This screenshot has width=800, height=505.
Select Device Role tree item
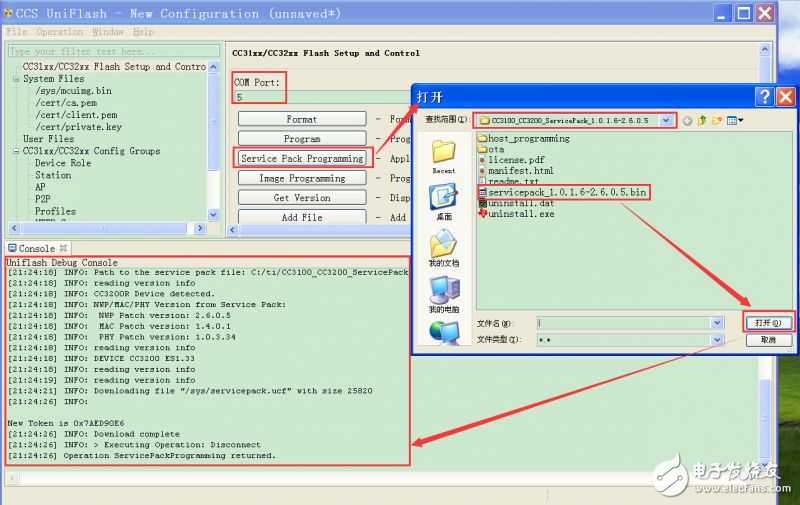click(x=63, y=163)
